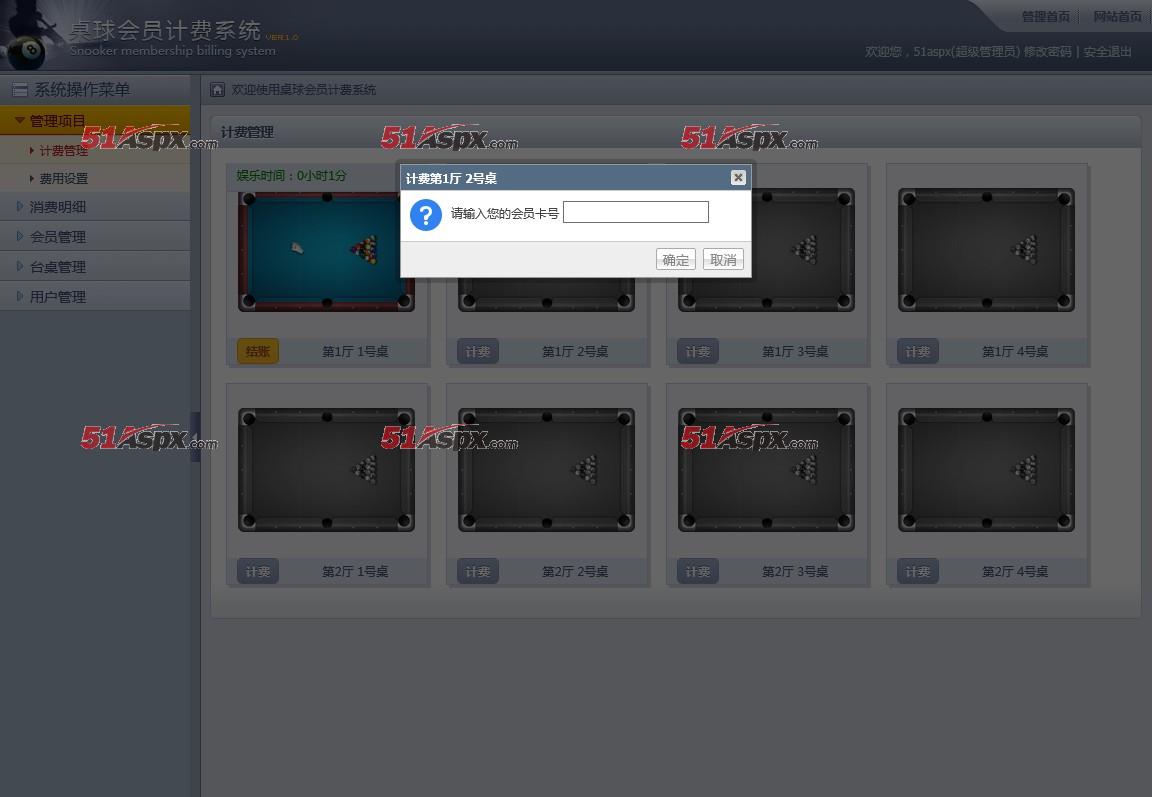This screenshot has width=1152, height=797.
Task: Open 费用设置 in the sidebar
Action: (63, 178)
